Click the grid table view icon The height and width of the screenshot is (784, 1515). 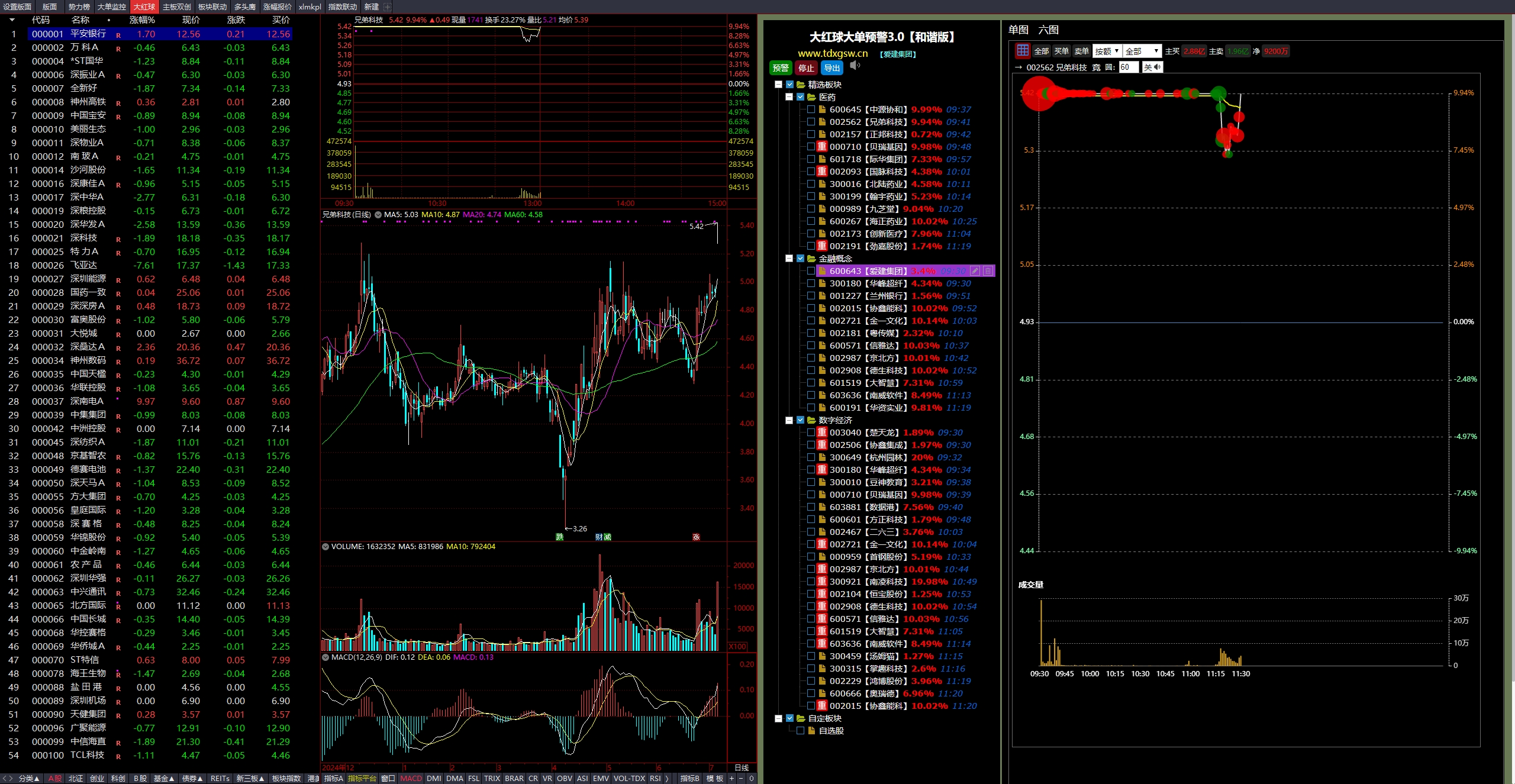(1022, 51)
